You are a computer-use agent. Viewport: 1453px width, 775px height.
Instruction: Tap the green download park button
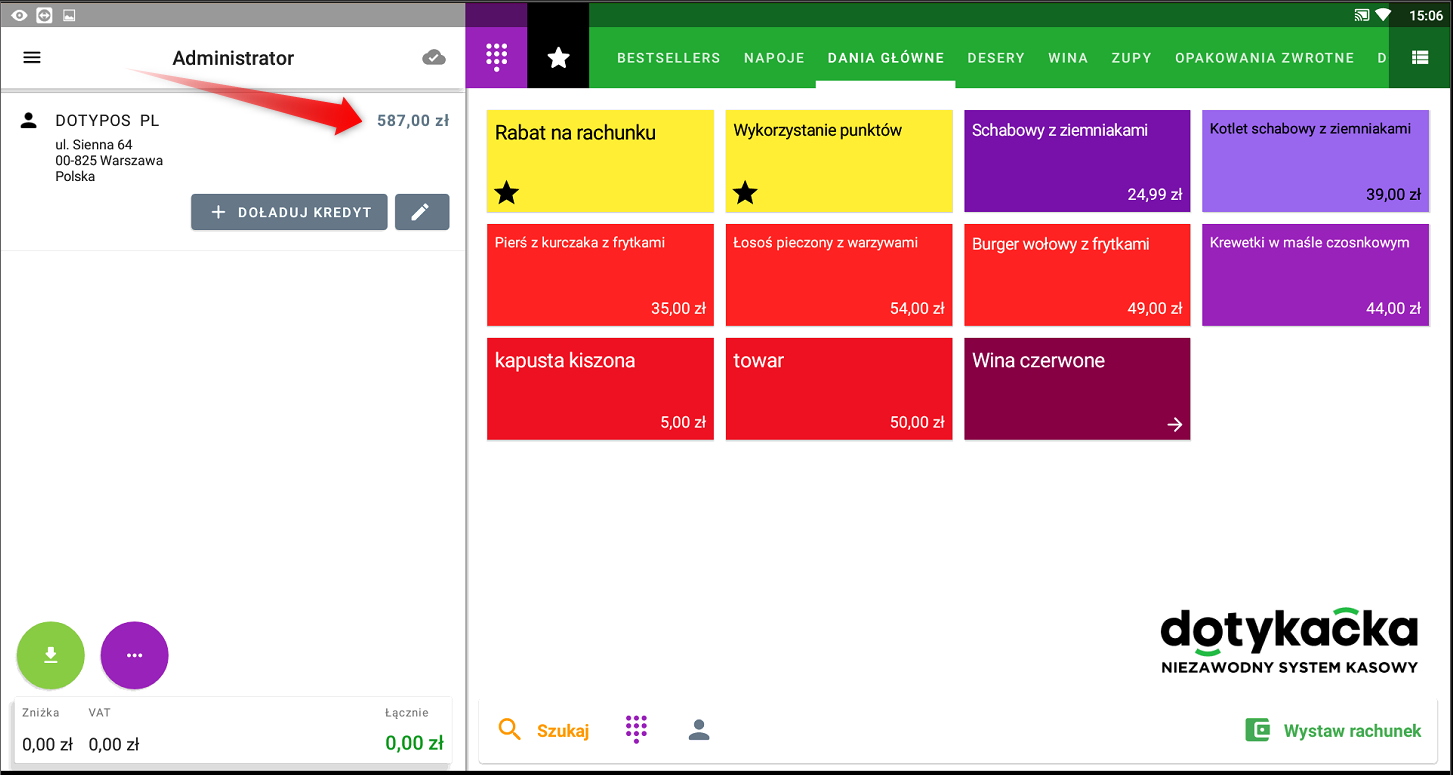point(50,656)
